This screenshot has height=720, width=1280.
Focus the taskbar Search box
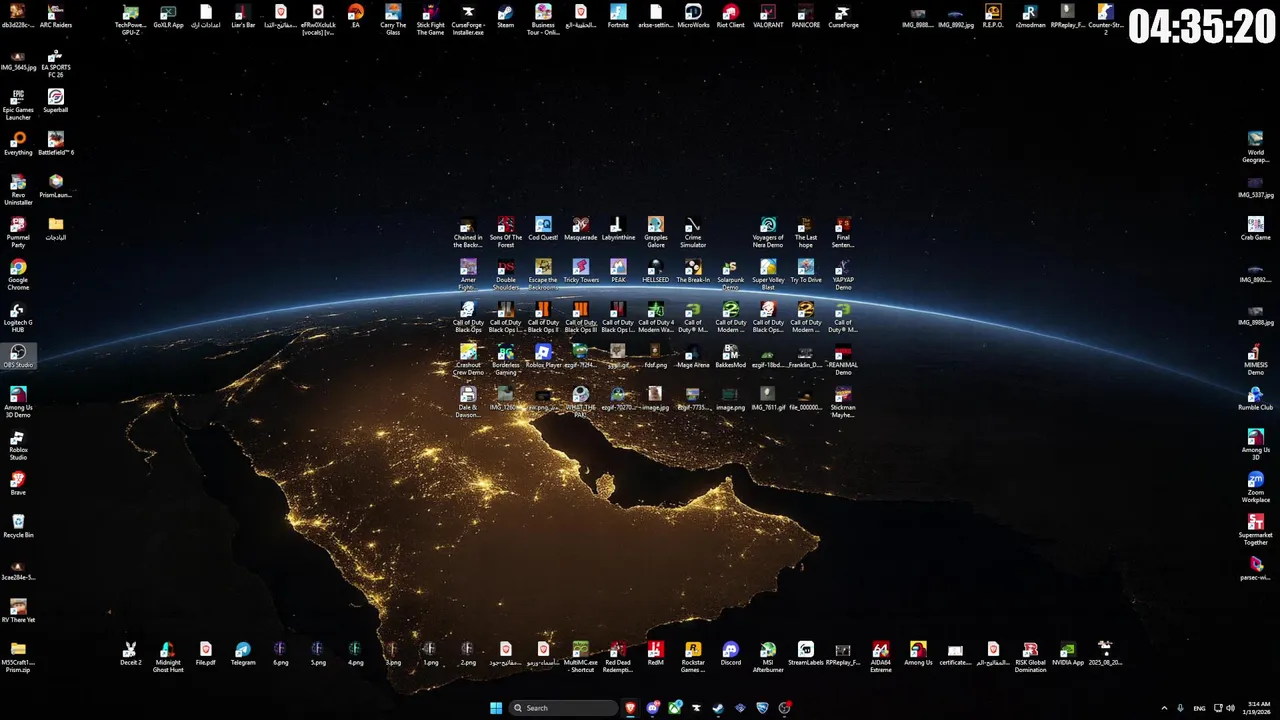pos(563,708)
